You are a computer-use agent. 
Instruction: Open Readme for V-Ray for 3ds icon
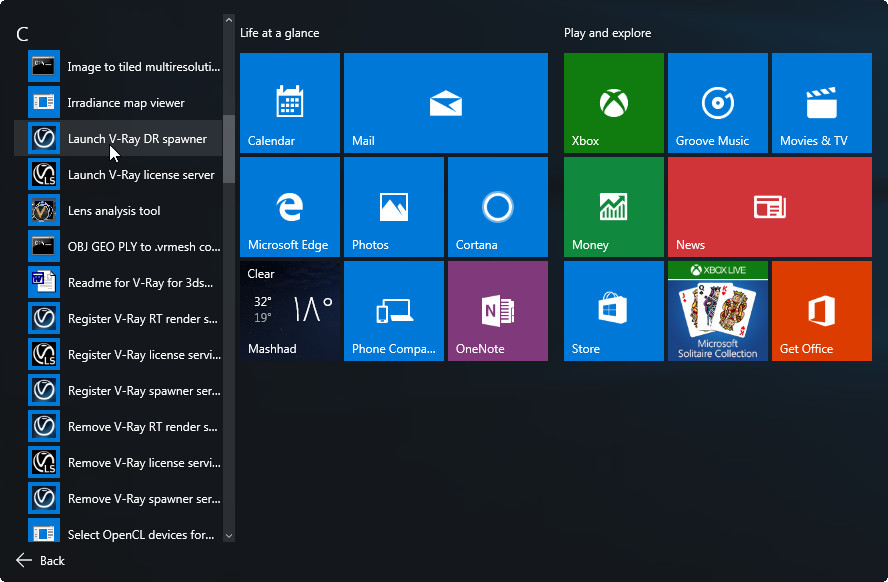[44, 283]
